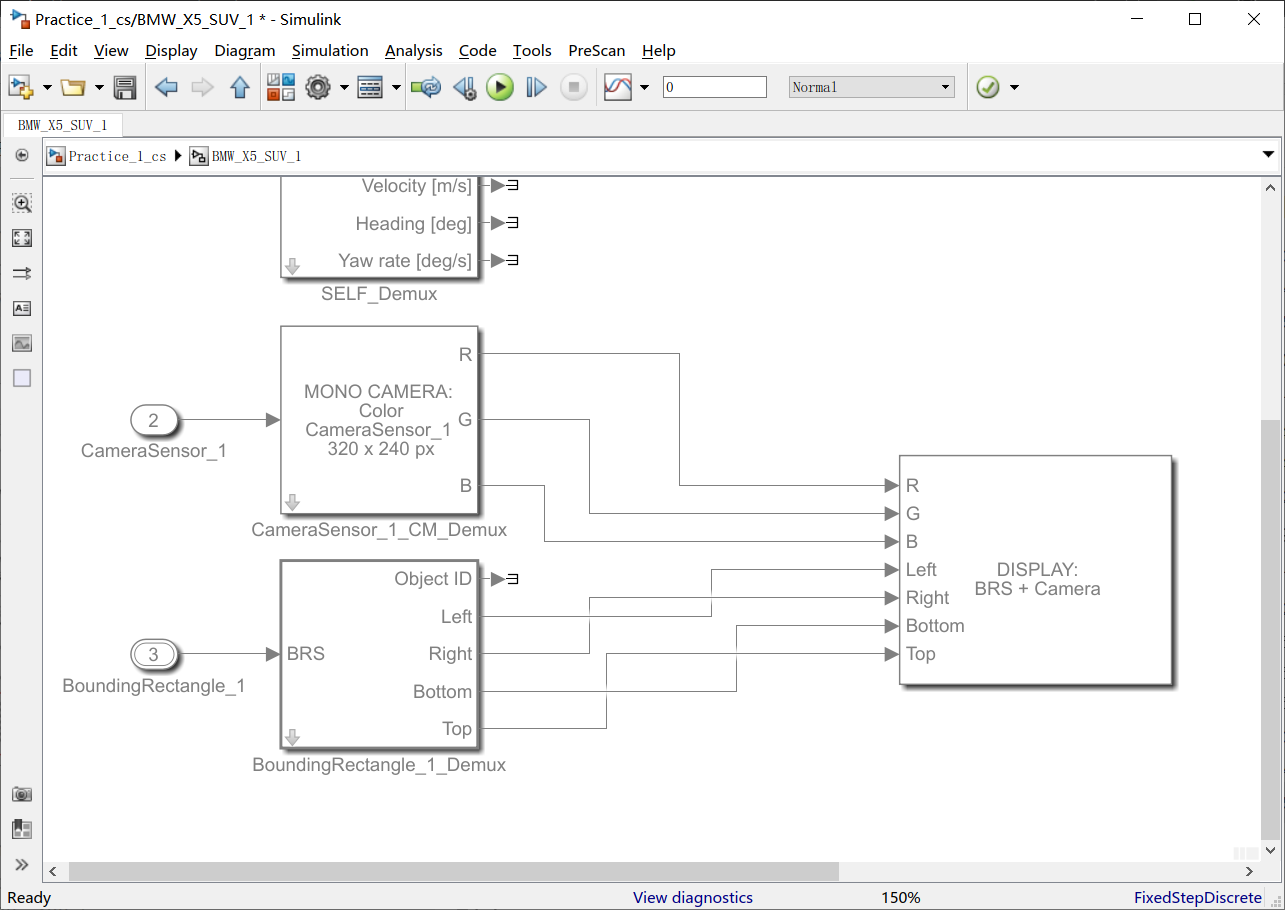Click the Stop simulation button
The width and height of the screenshot is (1285, 910).
(x=573, y=88)
